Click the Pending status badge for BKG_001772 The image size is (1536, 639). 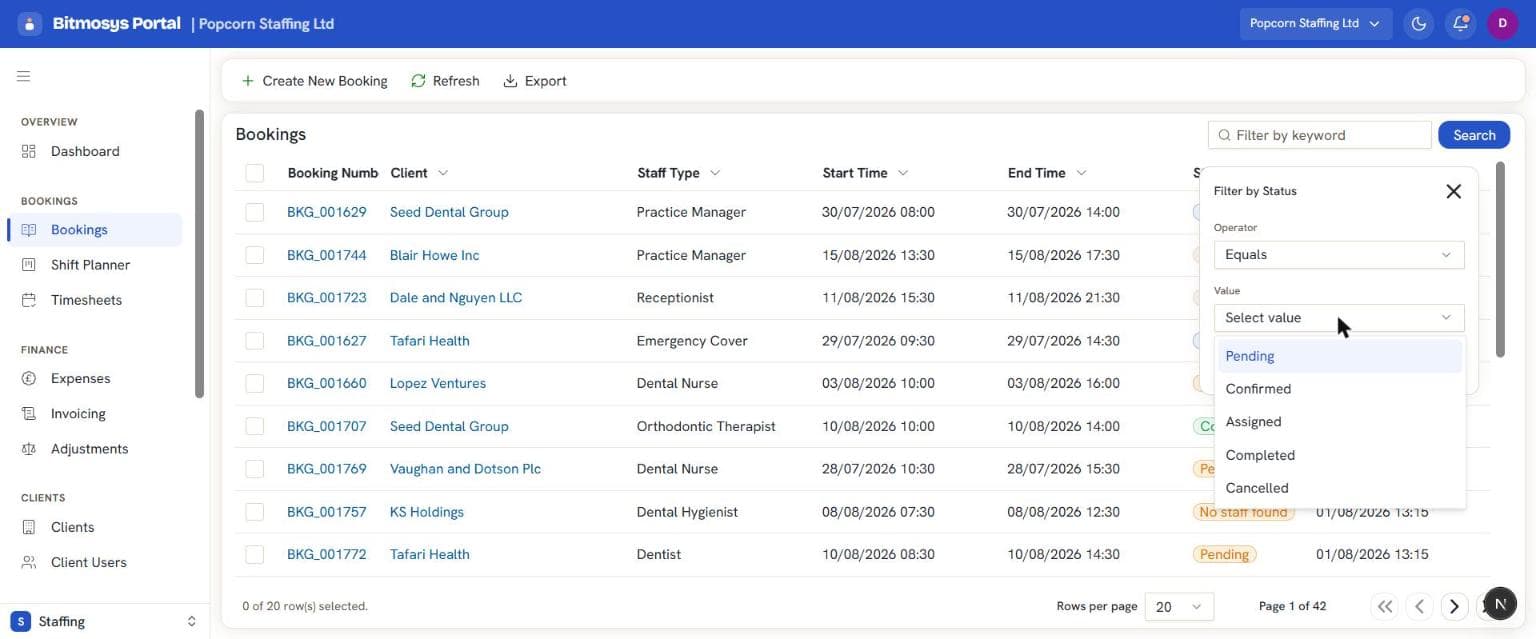[1224, 554]
